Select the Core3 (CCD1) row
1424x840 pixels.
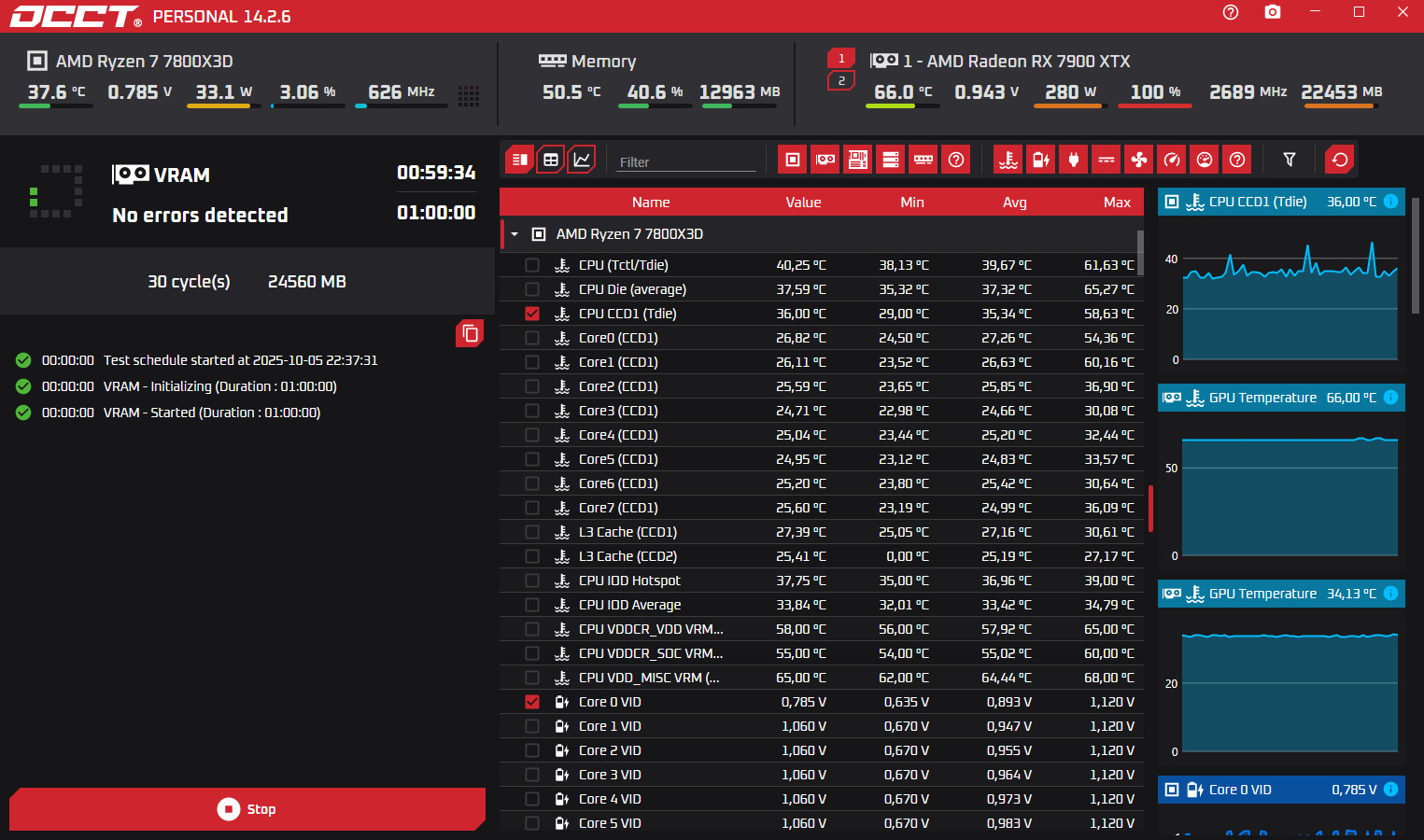coord(822,411)
